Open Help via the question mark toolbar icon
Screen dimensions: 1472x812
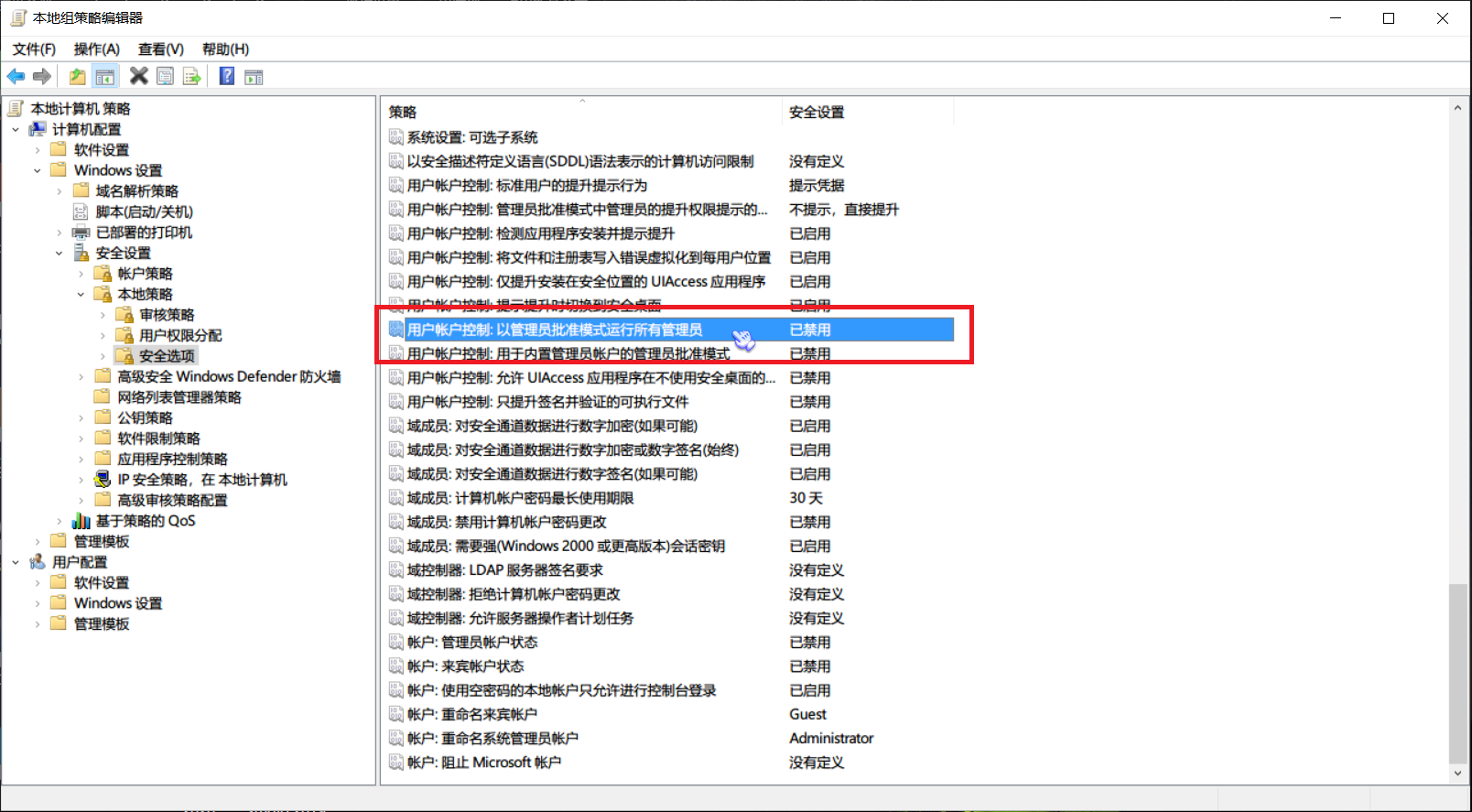pyautogui.click(x=227, y=77)
